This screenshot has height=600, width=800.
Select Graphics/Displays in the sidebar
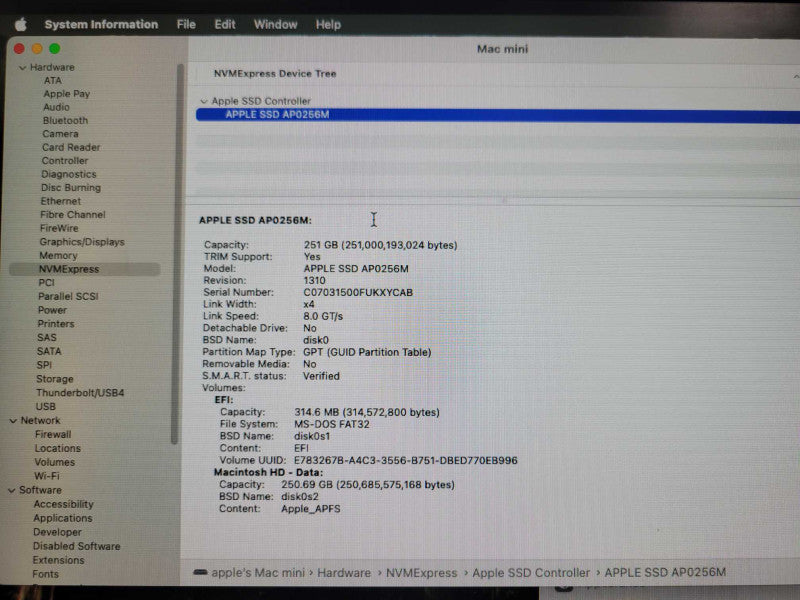tap(82, 242)
